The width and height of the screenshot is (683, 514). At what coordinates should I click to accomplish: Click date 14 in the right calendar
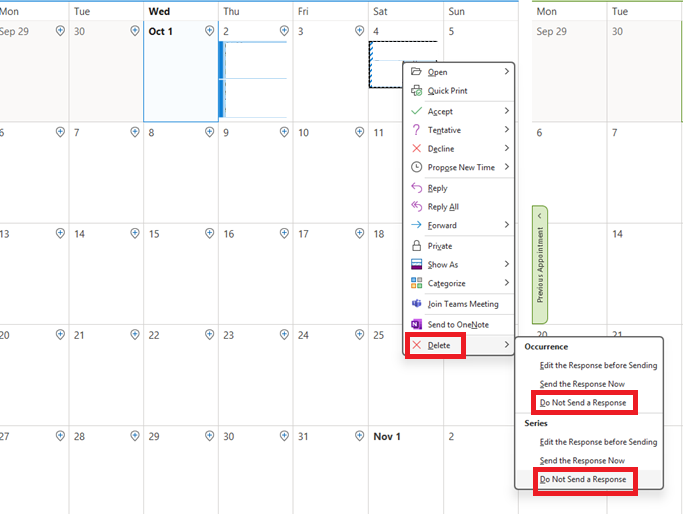pyautogui.click(x=617, y=234)
